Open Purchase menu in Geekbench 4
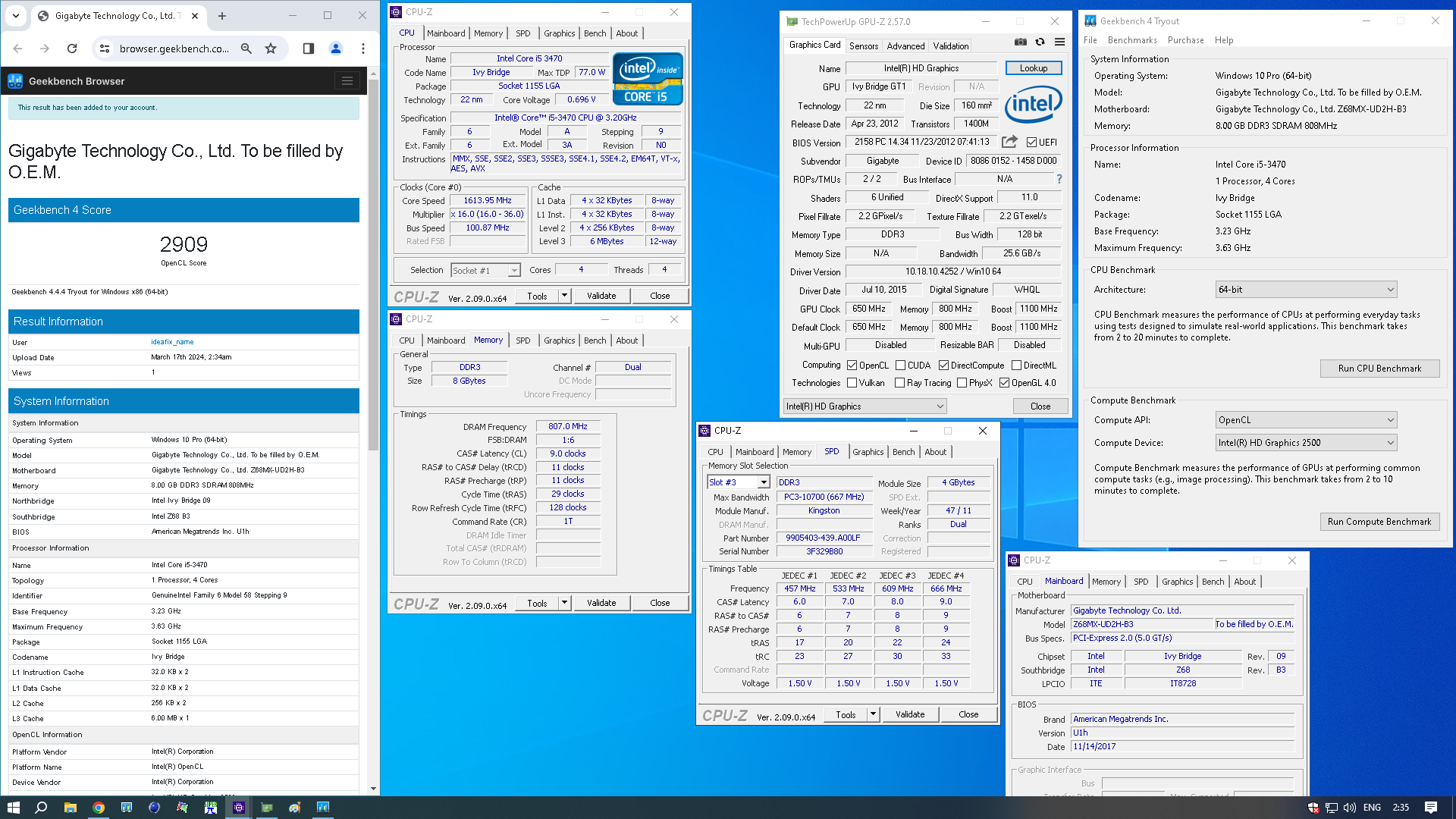Screen dimensions: 1456x819 [x=1185, y=40]
